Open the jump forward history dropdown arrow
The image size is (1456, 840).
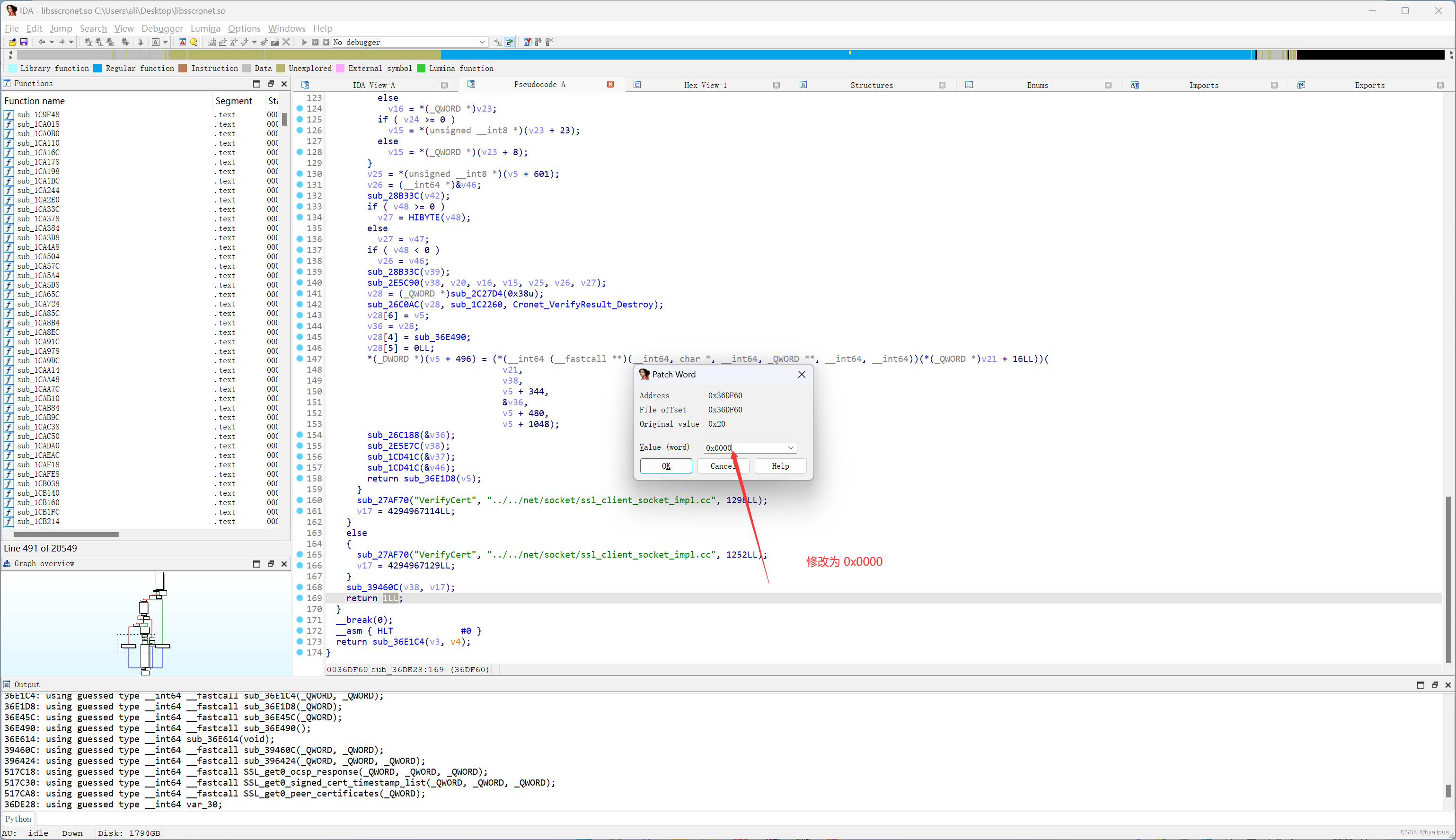click(x=71, y=42)
